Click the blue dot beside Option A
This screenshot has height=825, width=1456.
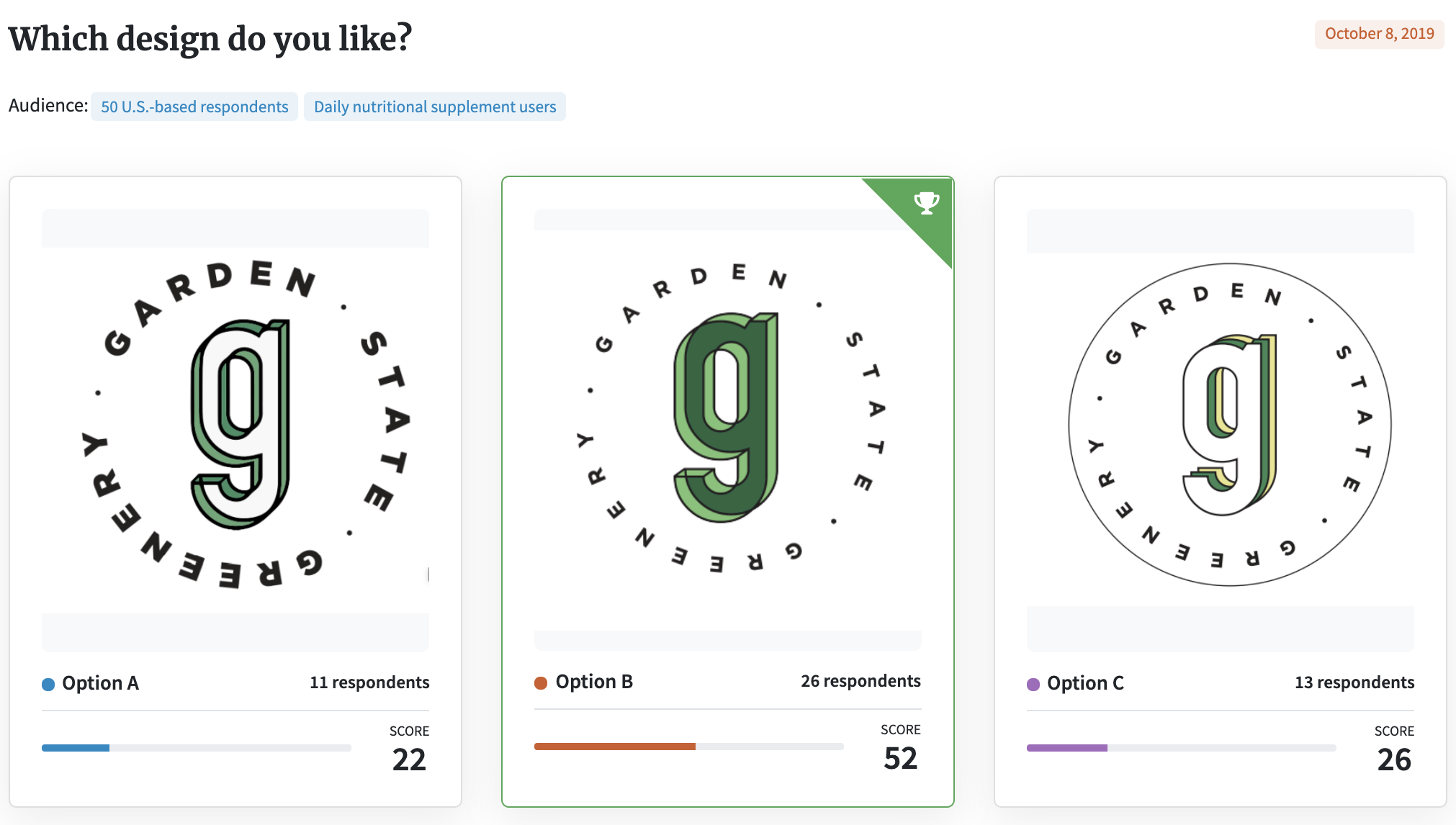coord(48,684)
